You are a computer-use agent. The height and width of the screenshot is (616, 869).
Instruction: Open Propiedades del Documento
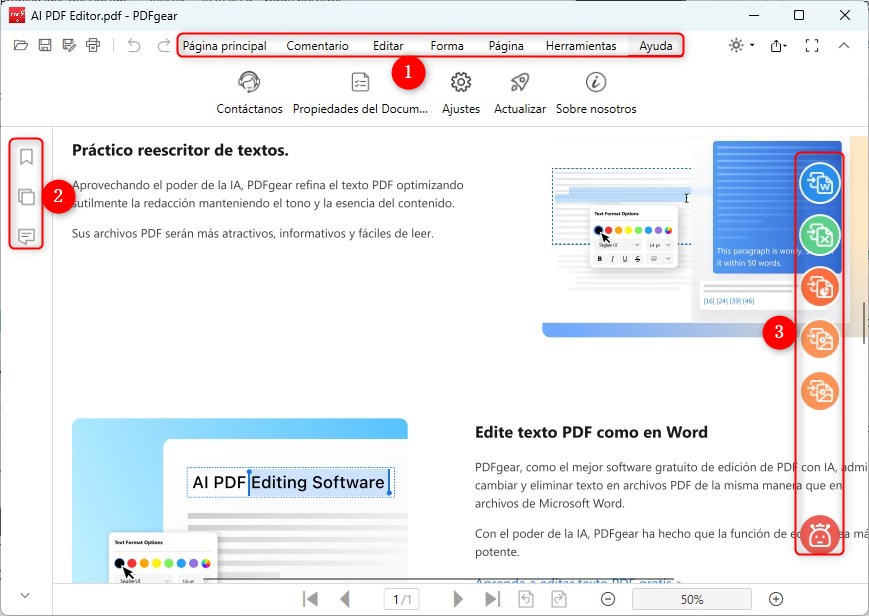pyautogui.click(x=360, y=93)
